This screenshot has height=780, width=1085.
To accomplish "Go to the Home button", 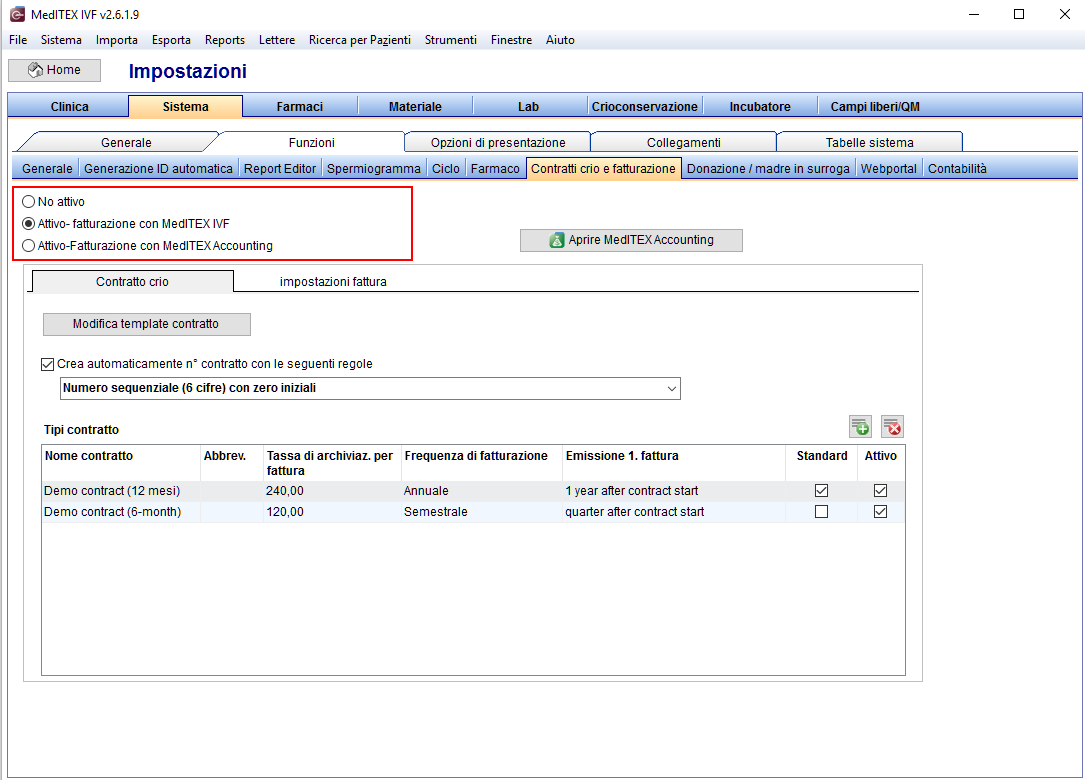I will [x=55, y=70].
